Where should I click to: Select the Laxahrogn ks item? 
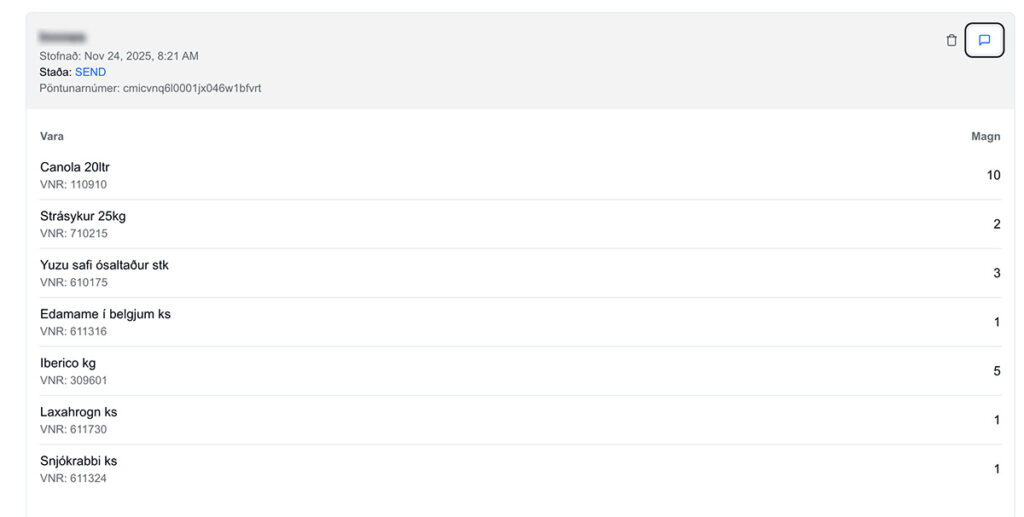[78, 412]
